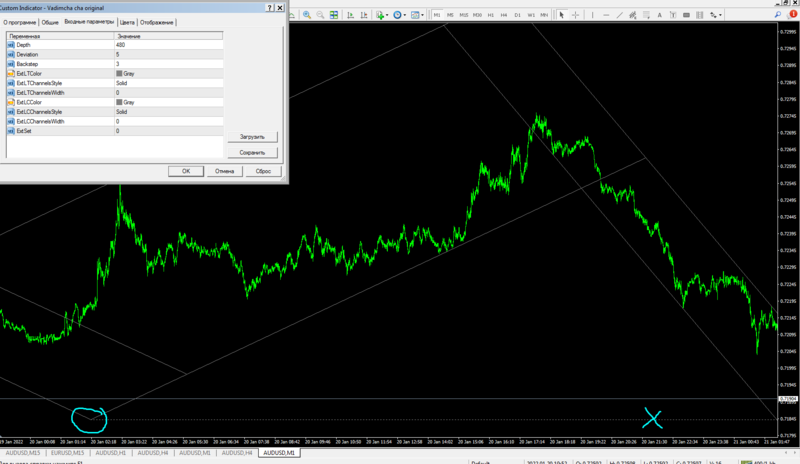
Task: Click the Значение column header
Action: point(168,36)
